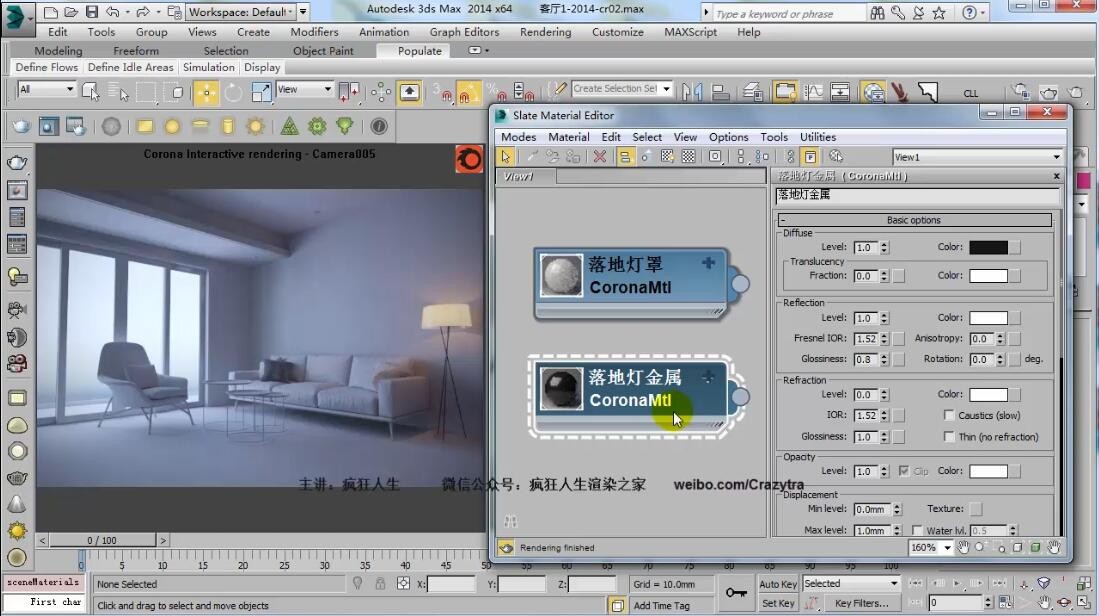The image size is (1099, 616).
Task: Click the sun light icon in left sidebar
Action: click(17, 531)
